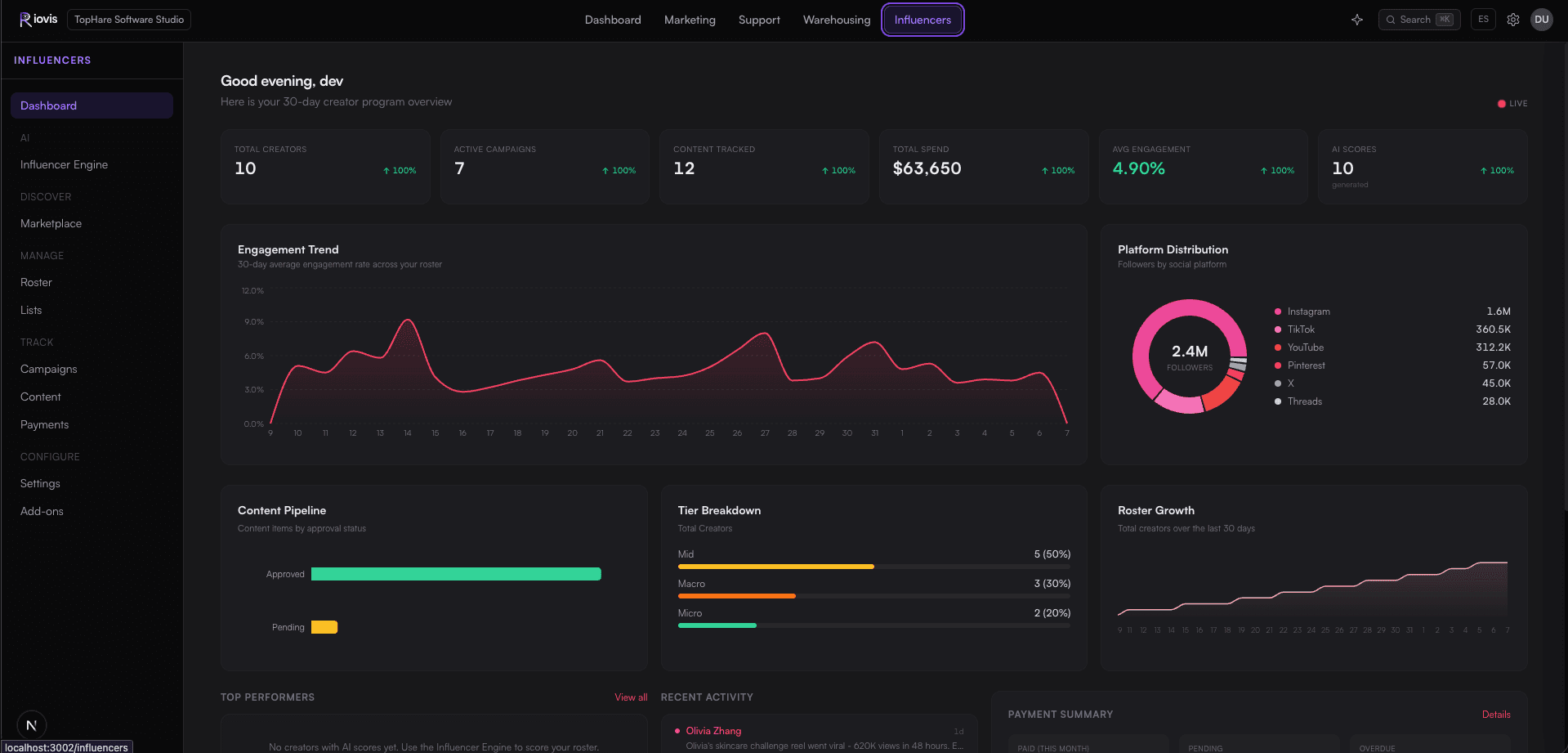
Task: Click the Riovis logo icon
Action: [25, 20]
